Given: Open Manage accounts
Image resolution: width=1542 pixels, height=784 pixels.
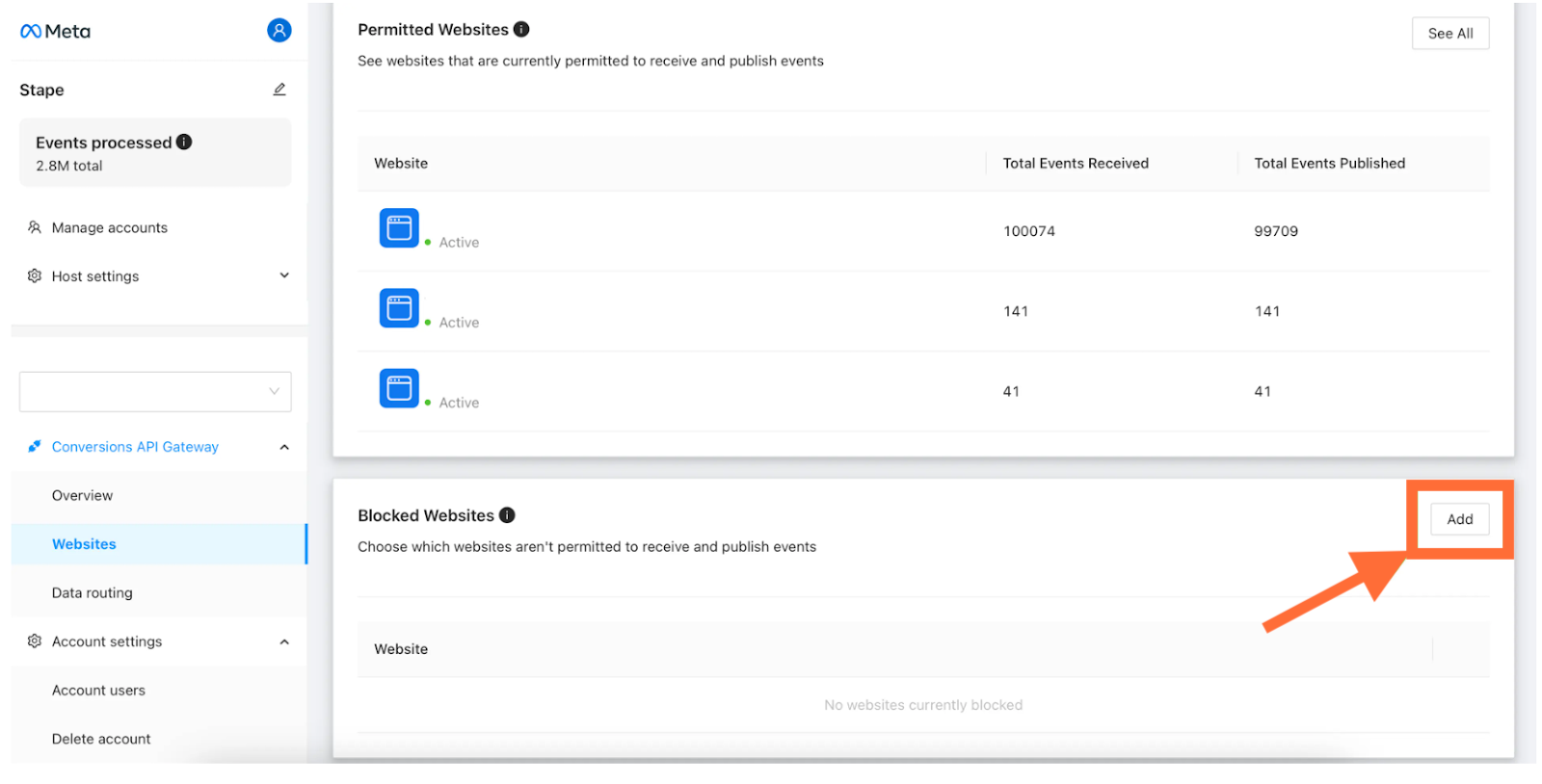Looking at the screenshot, I should [110, 227].
